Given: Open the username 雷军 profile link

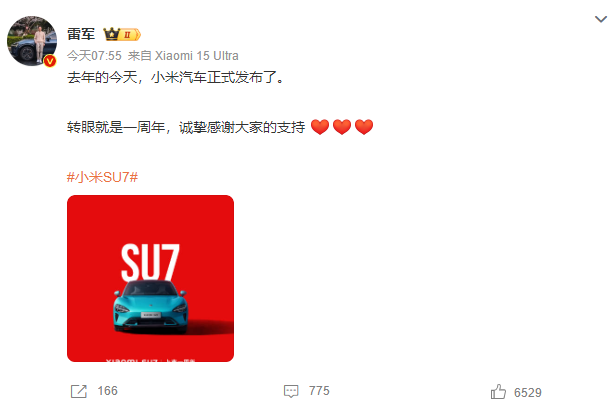Looking at the screenshot, I should [x=81, y=34].
